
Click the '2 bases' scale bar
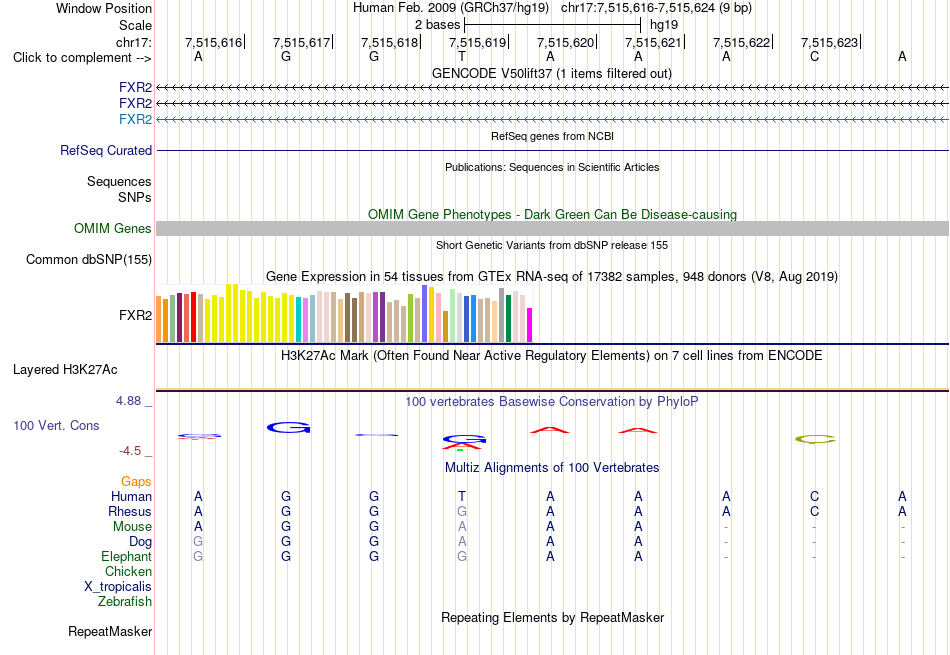[552, 25]
